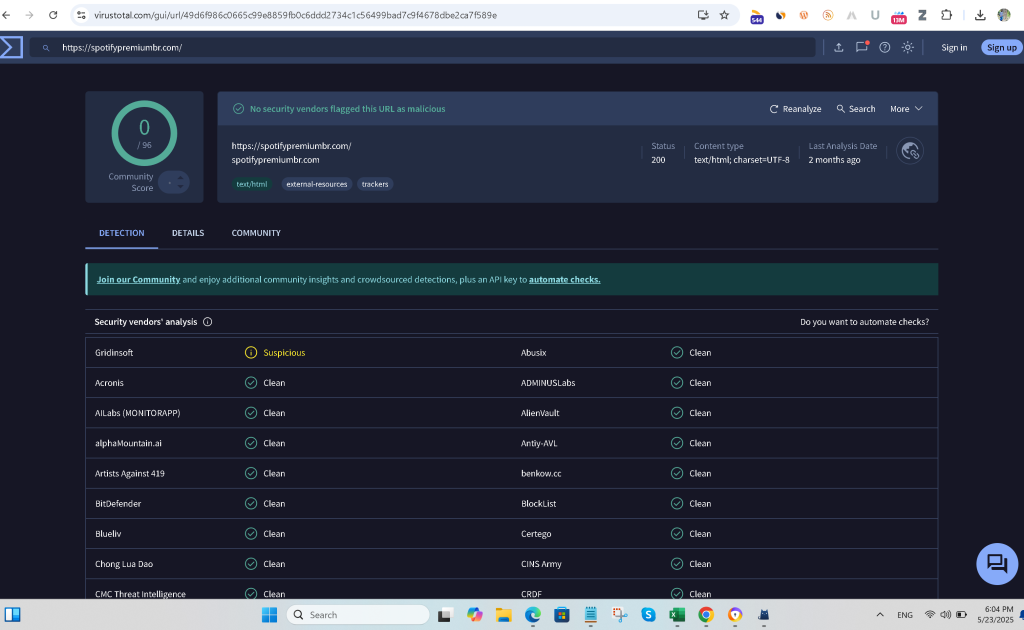The width and height of the screenshot is (1024, 630).
Task: Bookmark this page with the star icon
Action: pos(724,15)
